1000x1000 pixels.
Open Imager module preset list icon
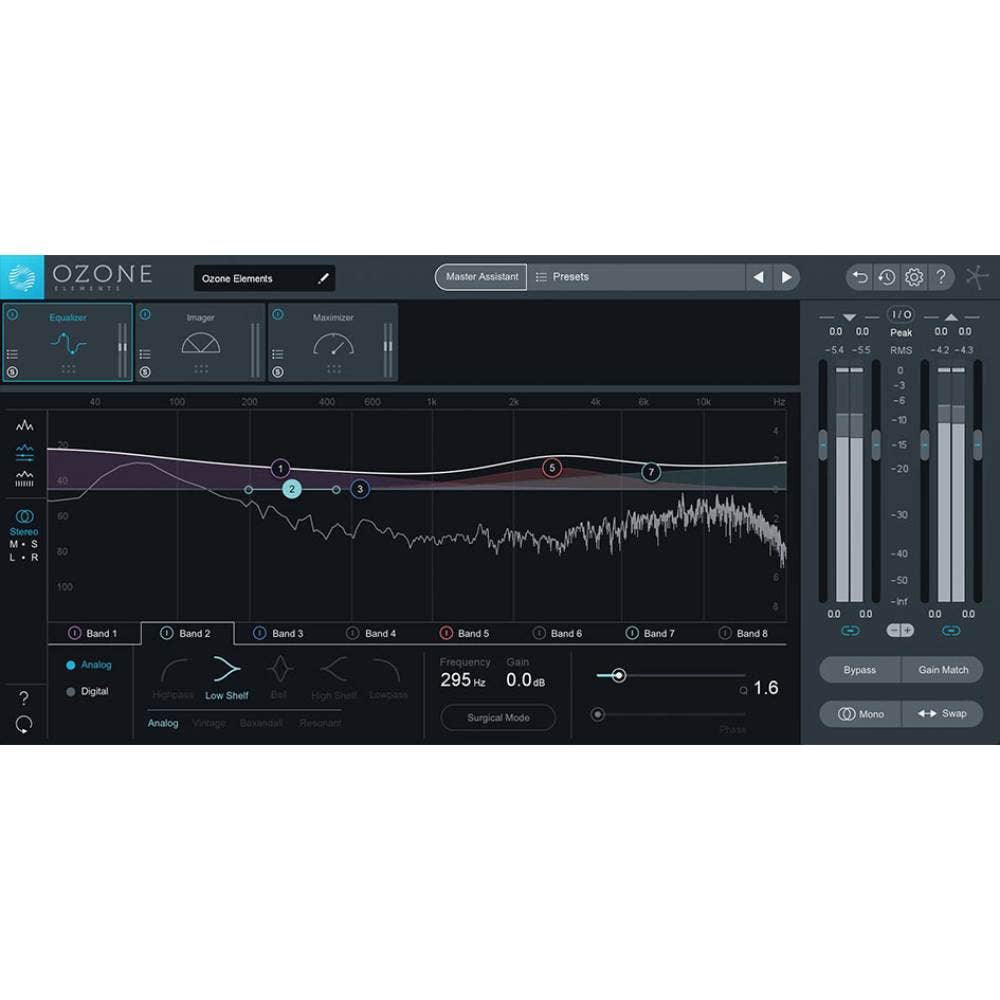pyautogui.click(x=145, y=353)
